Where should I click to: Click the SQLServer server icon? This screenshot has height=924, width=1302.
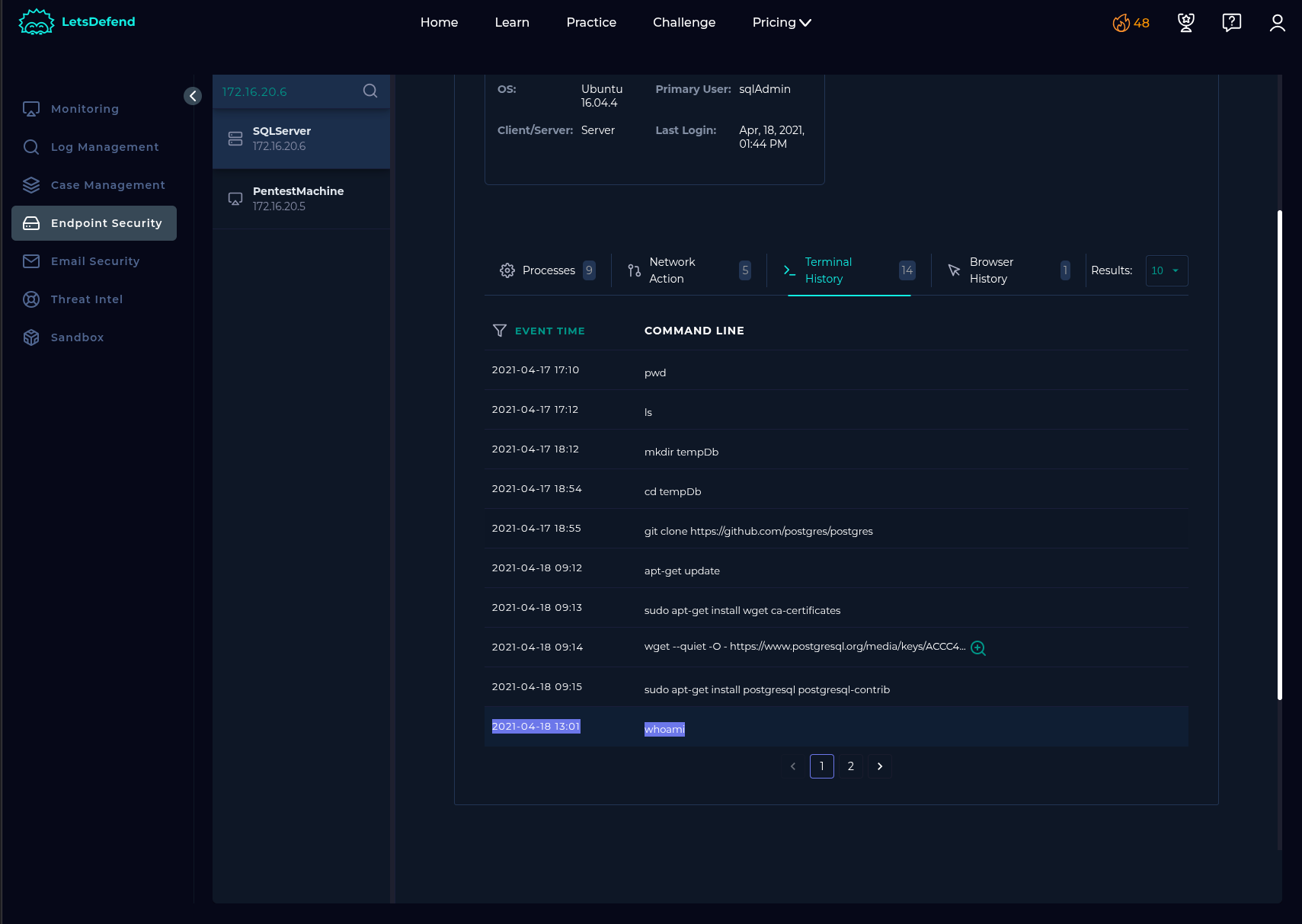(235, 139)
